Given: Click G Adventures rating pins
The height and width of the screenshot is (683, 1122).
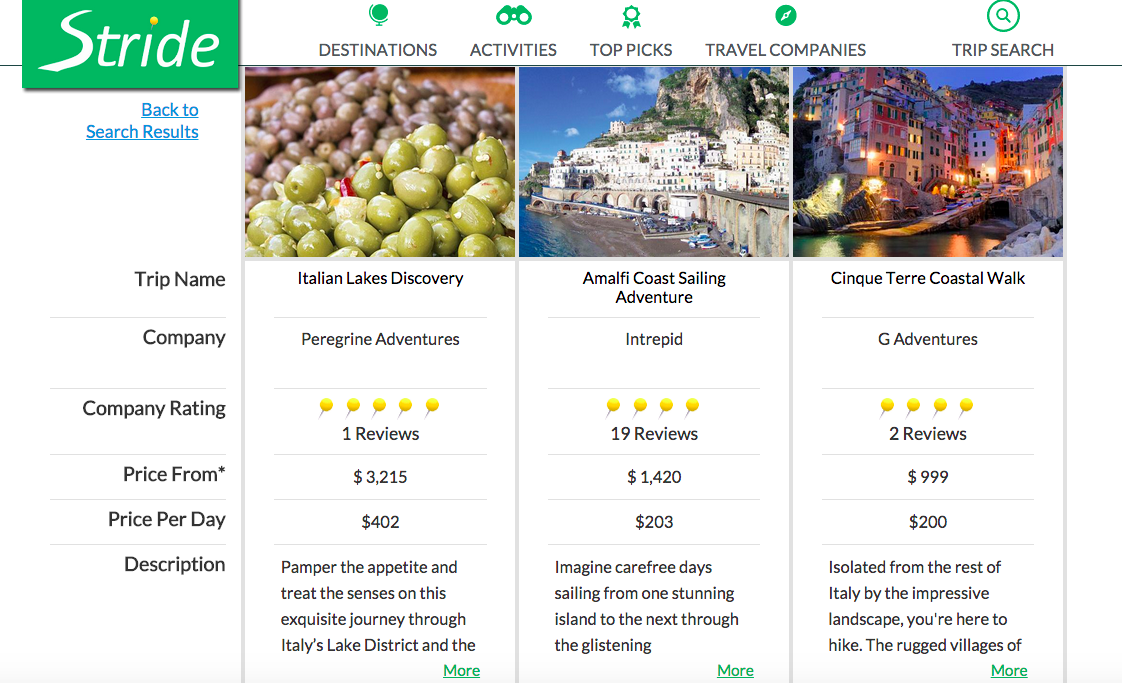Looking at the screenshot, I should pyautogui.click(x=927, y=406).
